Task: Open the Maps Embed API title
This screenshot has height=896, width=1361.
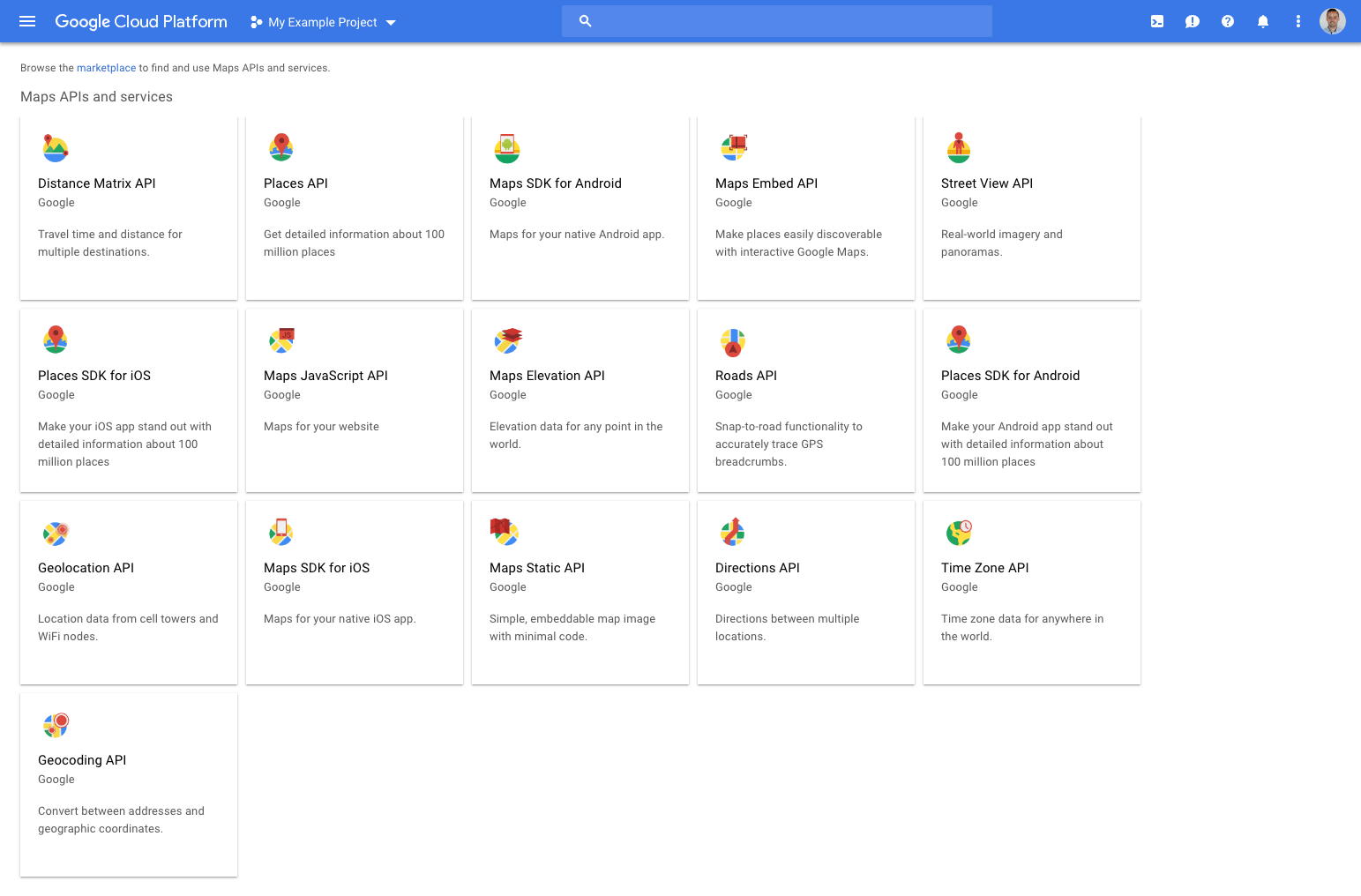Action: click(x=766, y=183)
